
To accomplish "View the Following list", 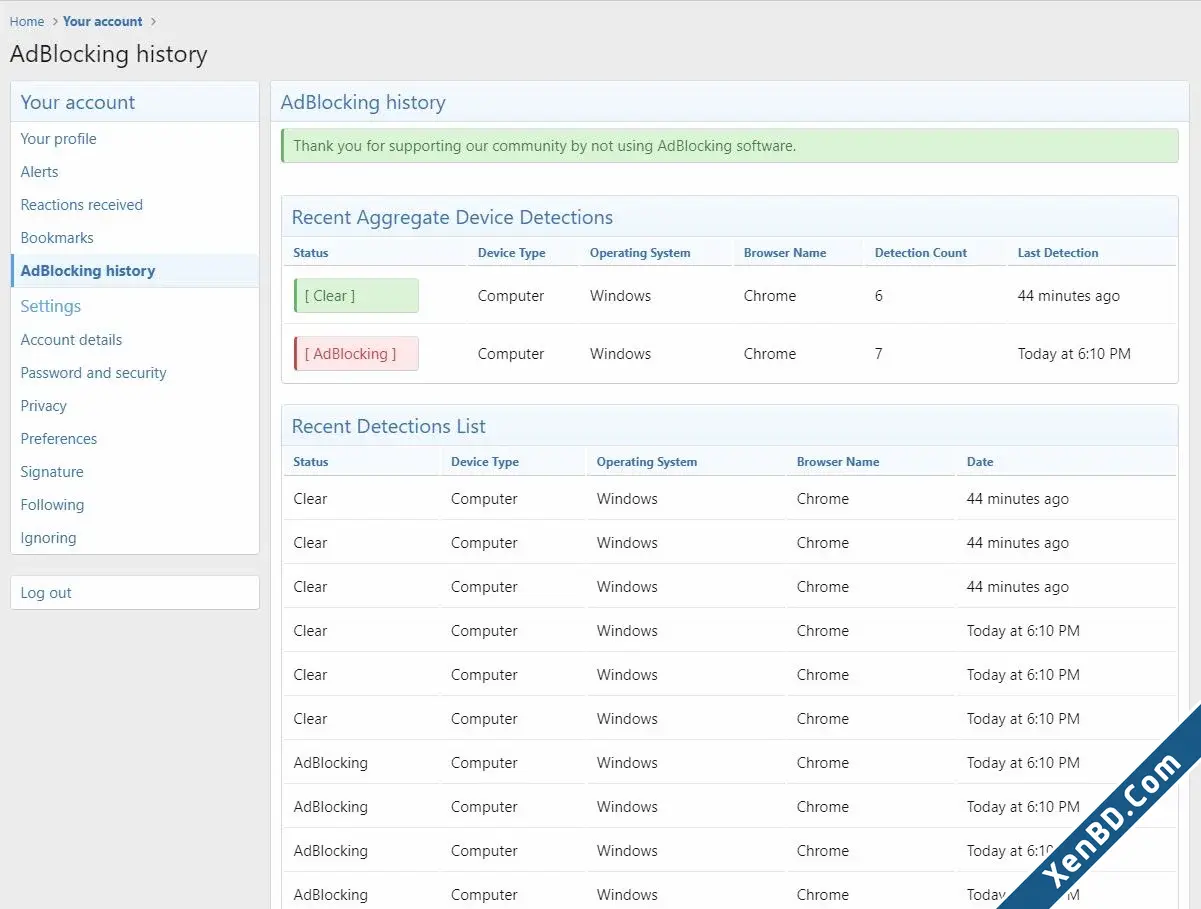I will pos(135,505).
